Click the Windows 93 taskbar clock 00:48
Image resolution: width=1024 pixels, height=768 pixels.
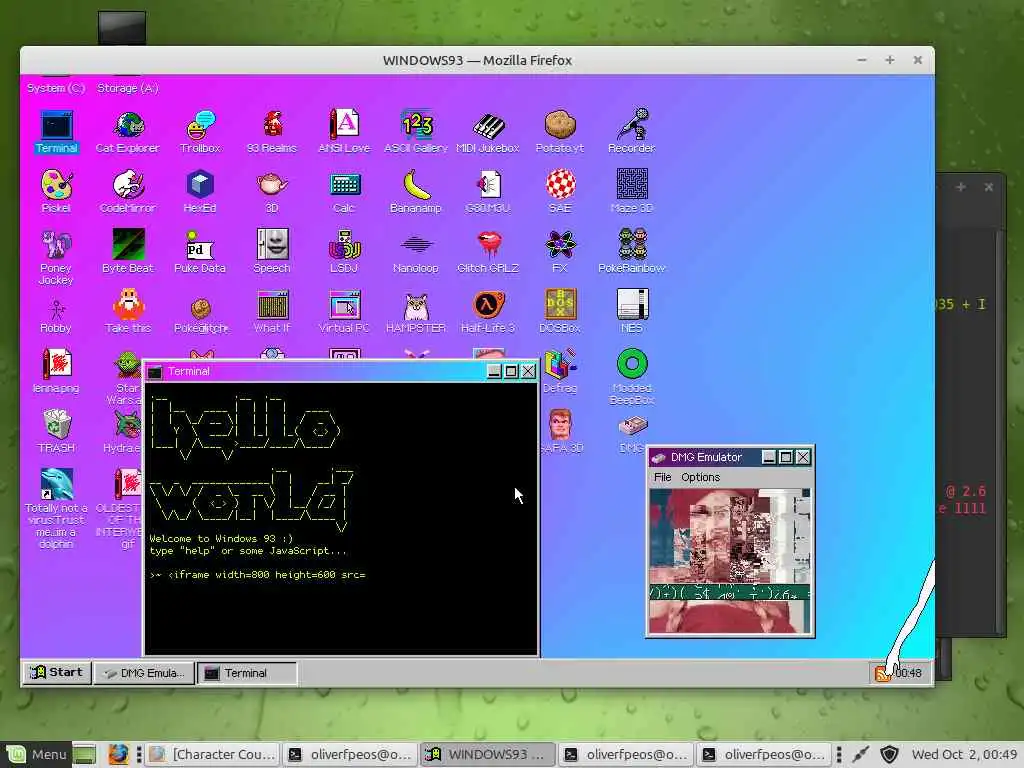click(908, 673)
